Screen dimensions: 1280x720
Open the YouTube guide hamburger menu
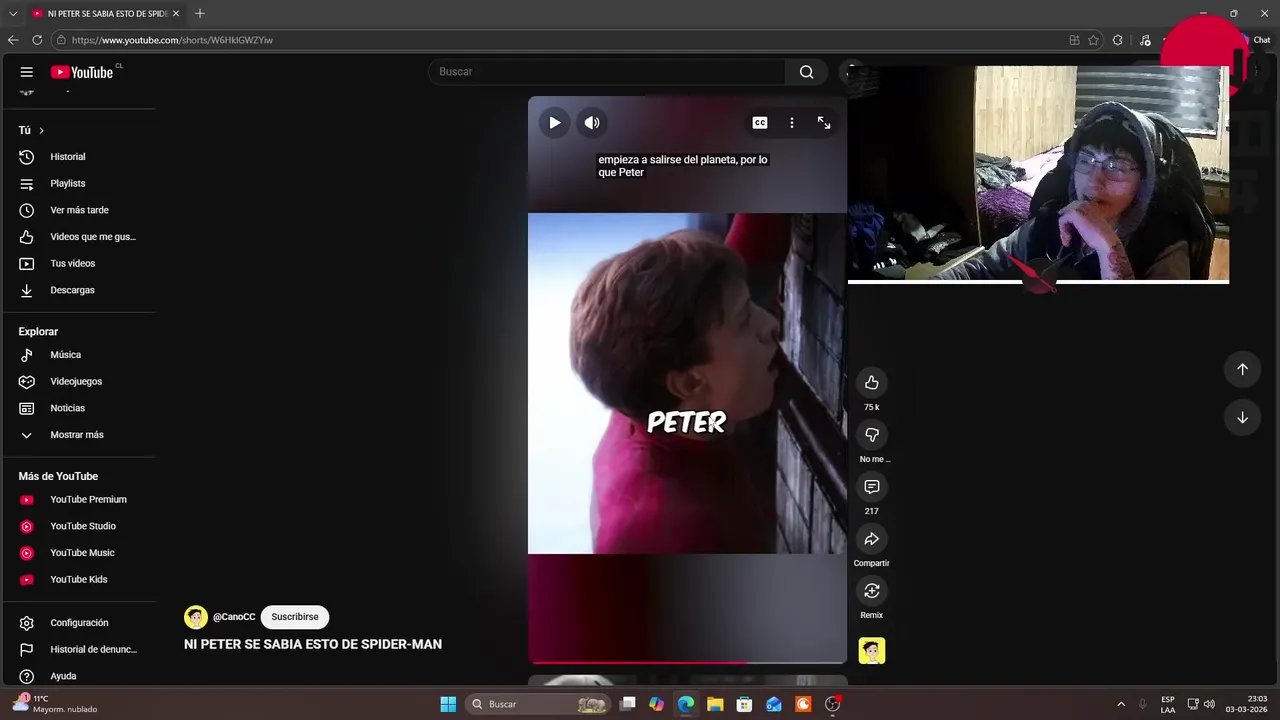coord(27,72)
